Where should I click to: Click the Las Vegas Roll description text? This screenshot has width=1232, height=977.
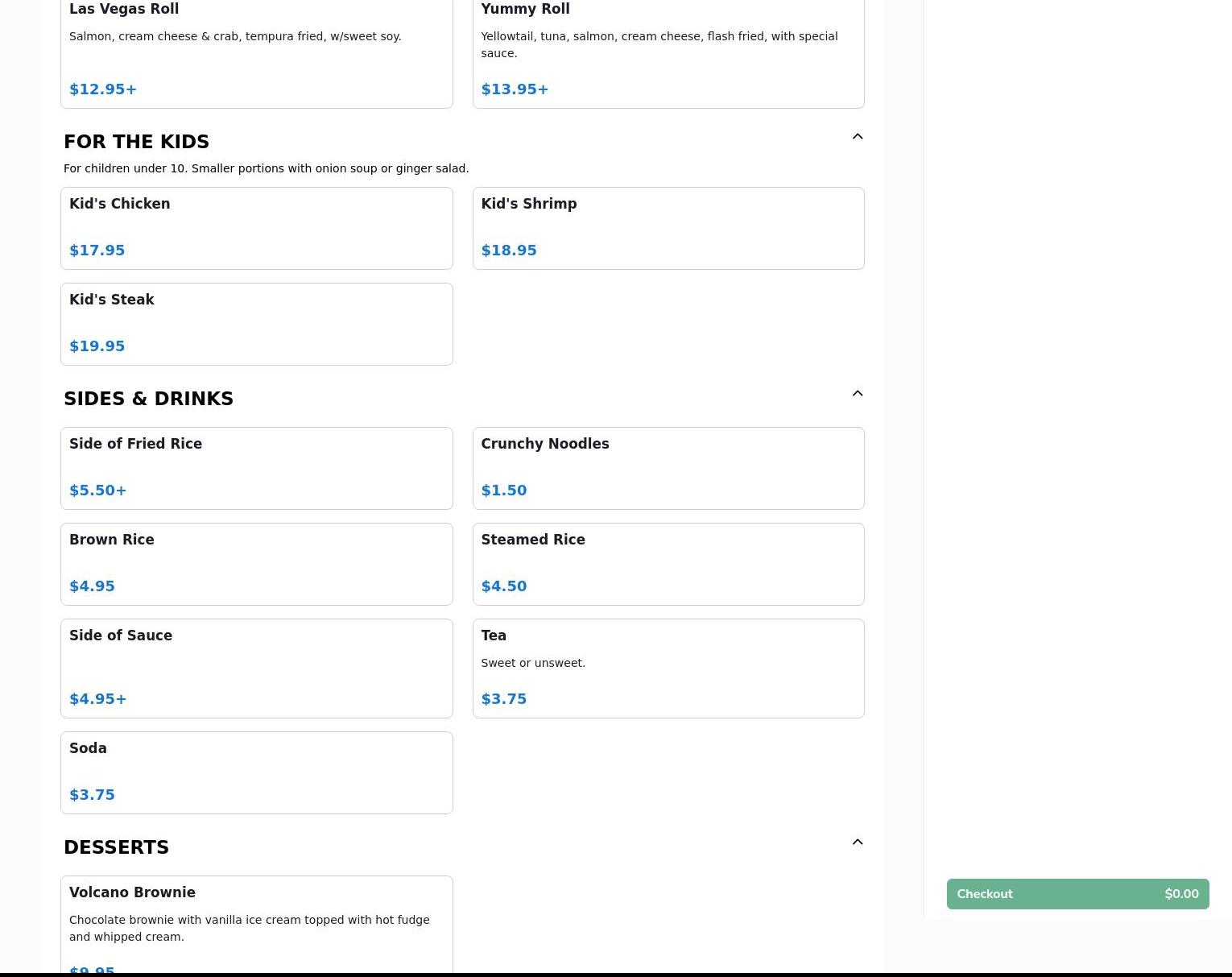pyautogui.click(x=235, y=36)
